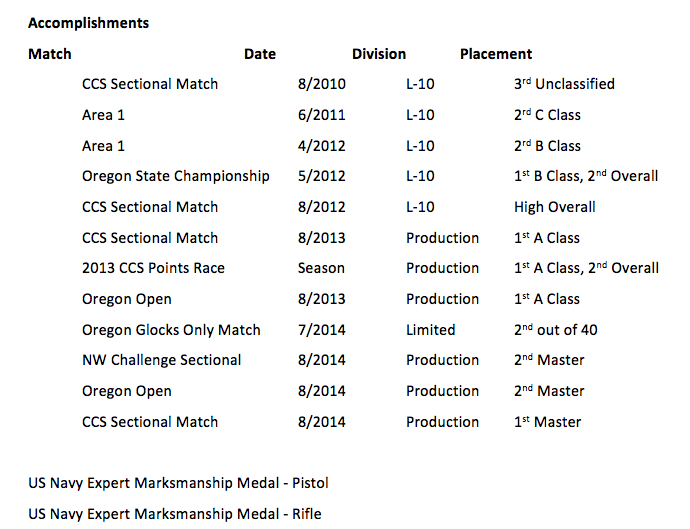Click the 7/2014 date

point(322,330)
